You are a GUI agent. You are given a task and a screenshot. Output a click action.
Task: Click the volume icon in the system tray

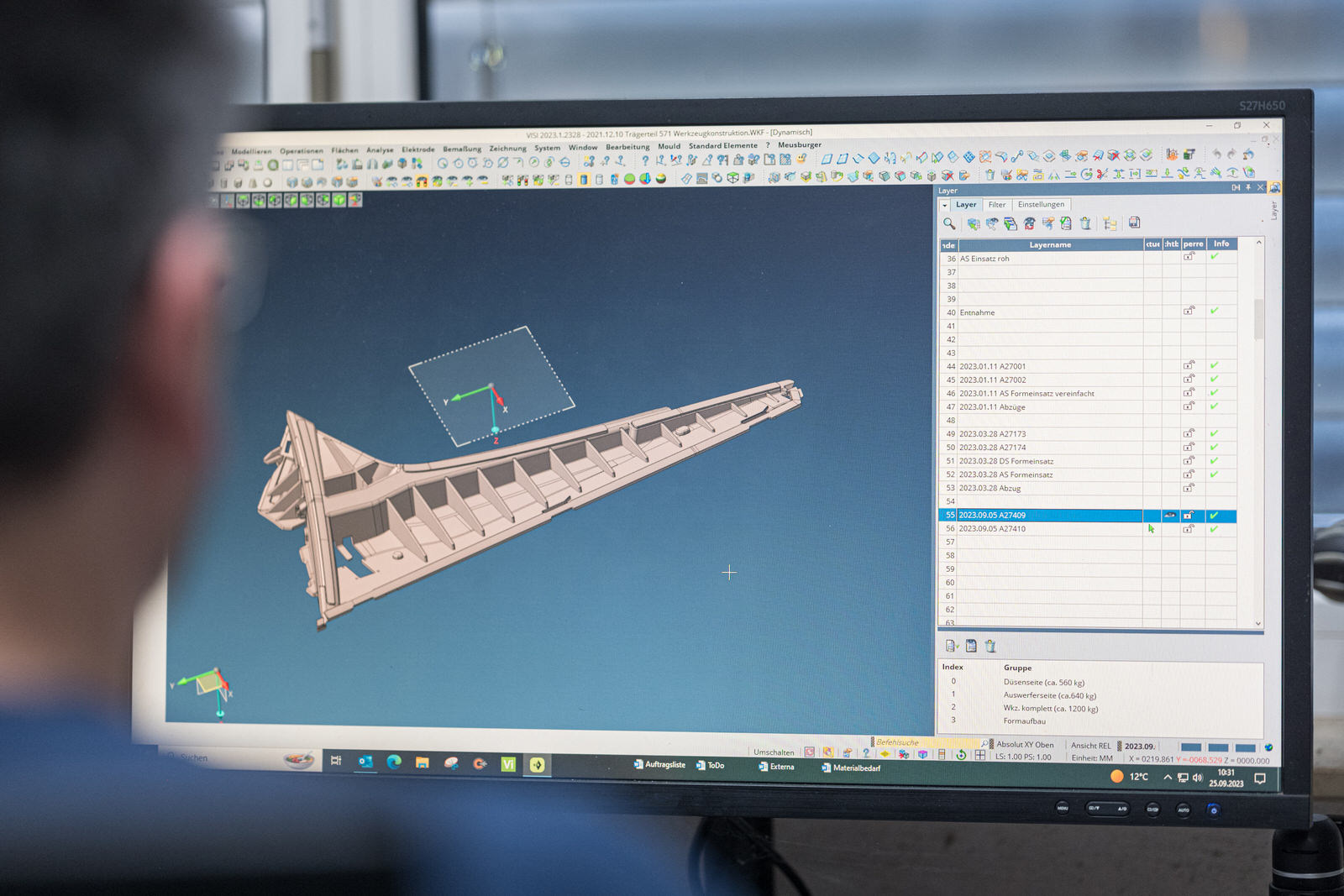[1198, 778]
